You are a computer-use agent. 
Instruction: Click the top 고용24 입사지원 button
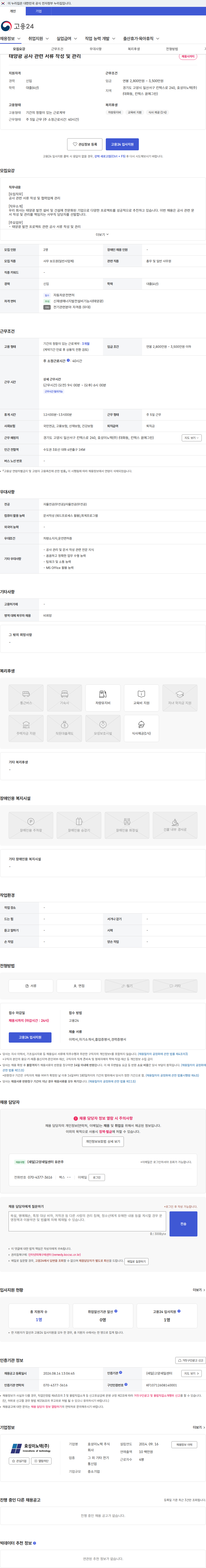point(123,144)
